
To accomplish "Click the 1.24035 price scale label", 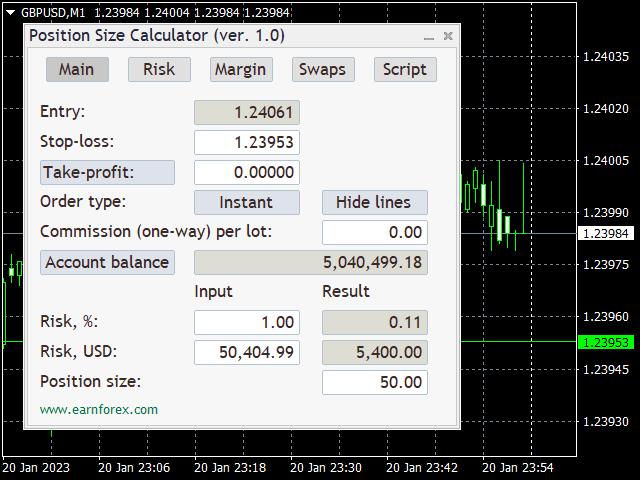I will point(606,56).
